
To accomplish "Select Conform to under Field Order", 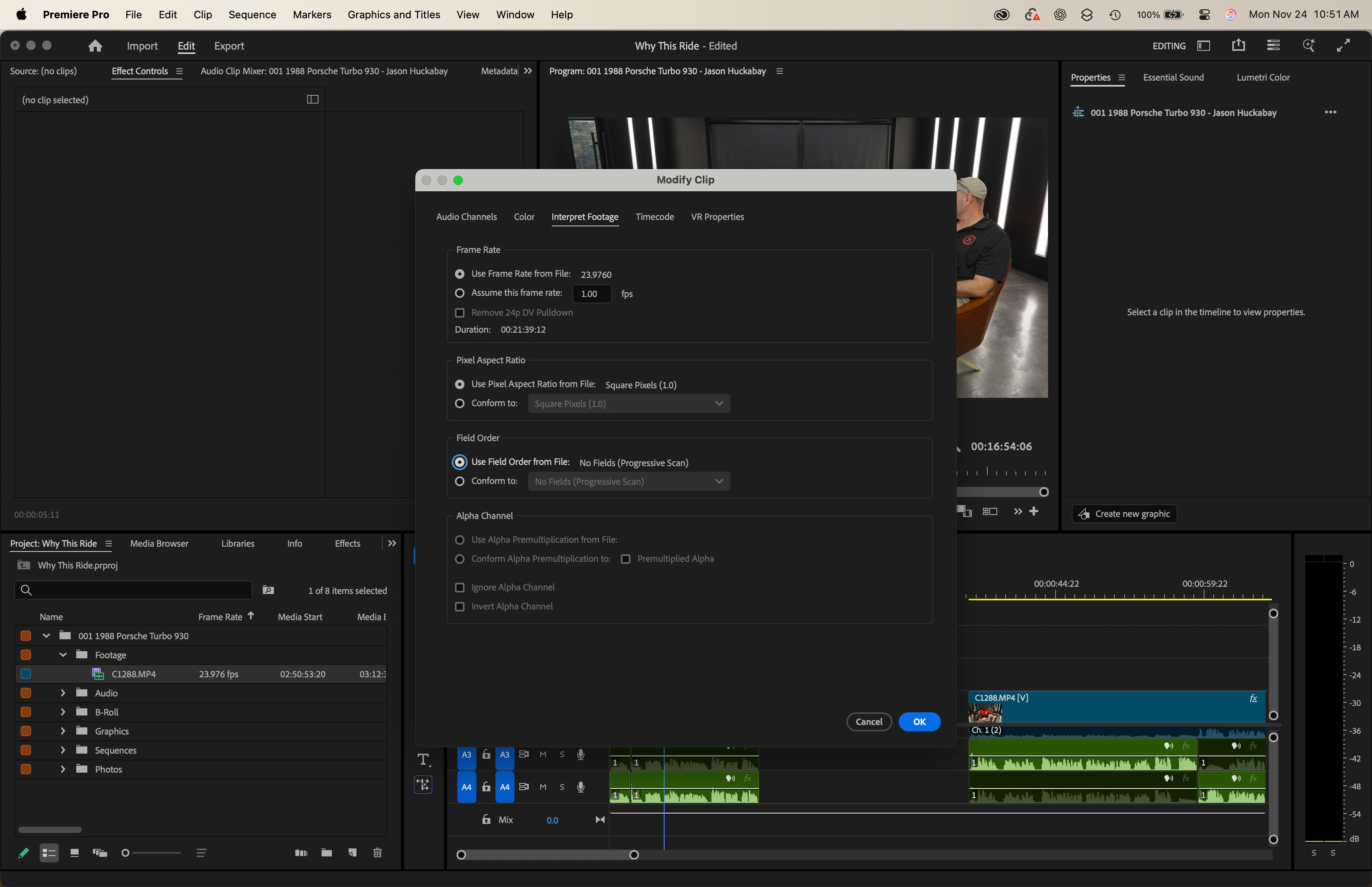I will pyautogui.click(x=459, y=481).
